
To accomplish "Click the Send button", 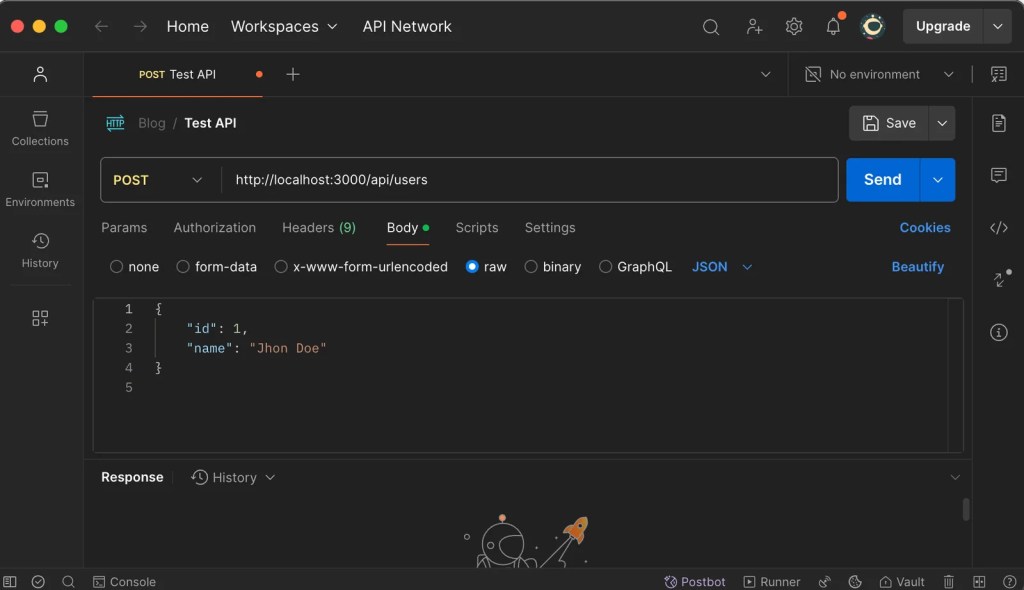I will [882, 180].
